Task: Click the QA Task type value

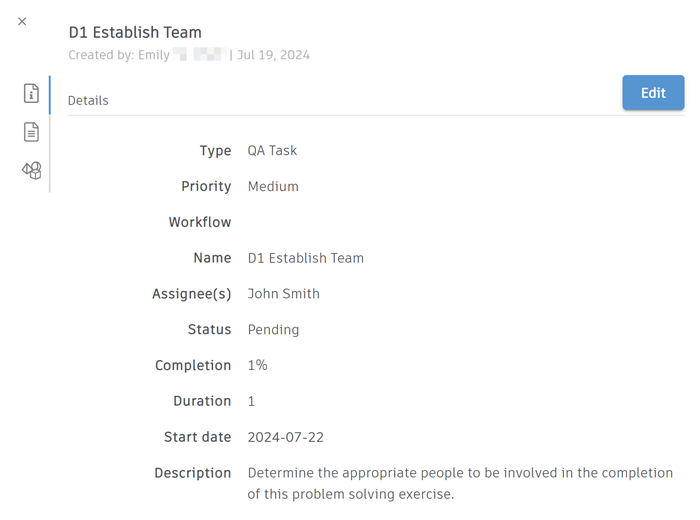Action: (272, 151)
